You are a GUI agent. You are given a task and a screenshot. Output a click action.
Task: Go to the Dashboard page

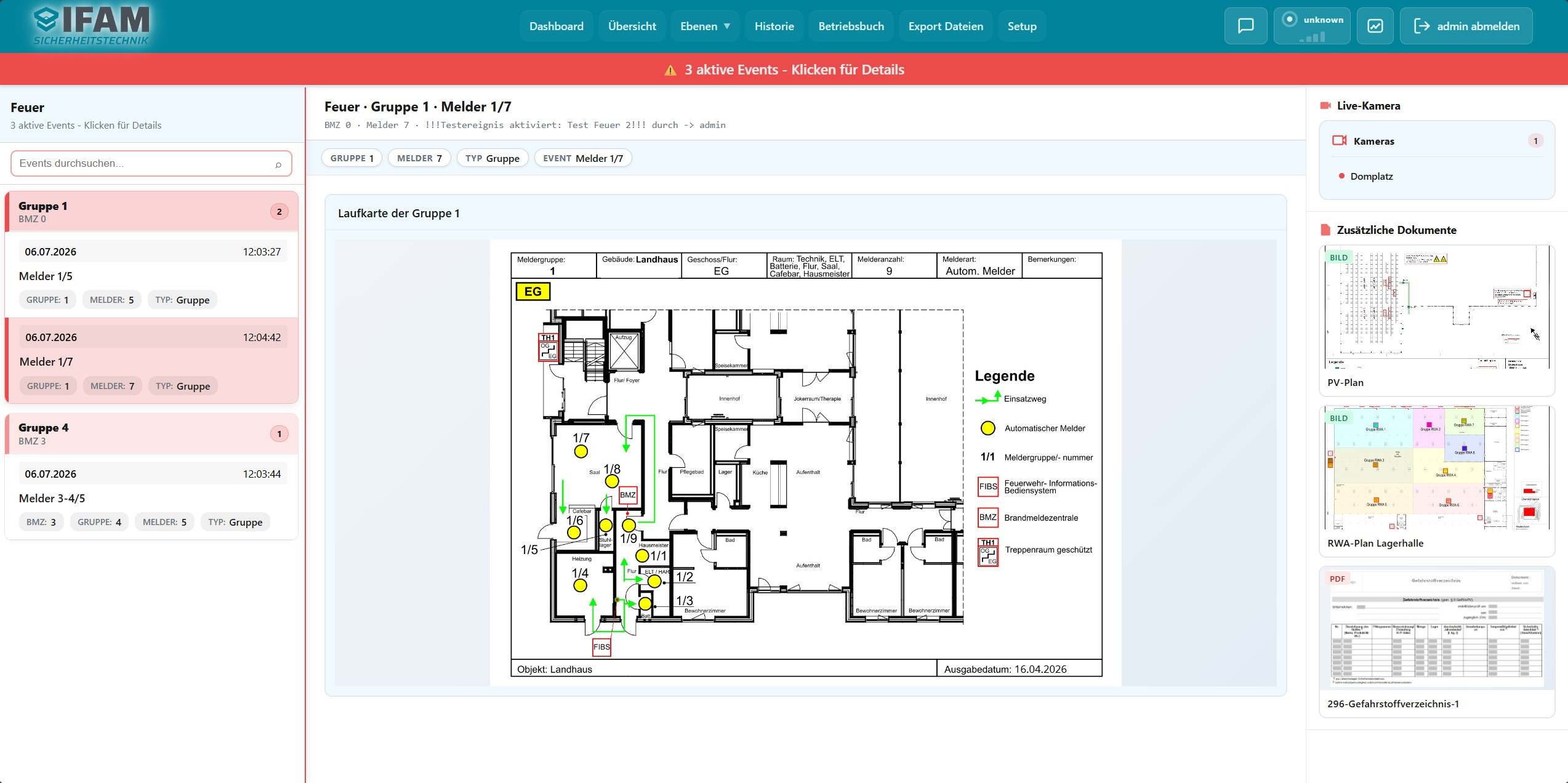556,26
